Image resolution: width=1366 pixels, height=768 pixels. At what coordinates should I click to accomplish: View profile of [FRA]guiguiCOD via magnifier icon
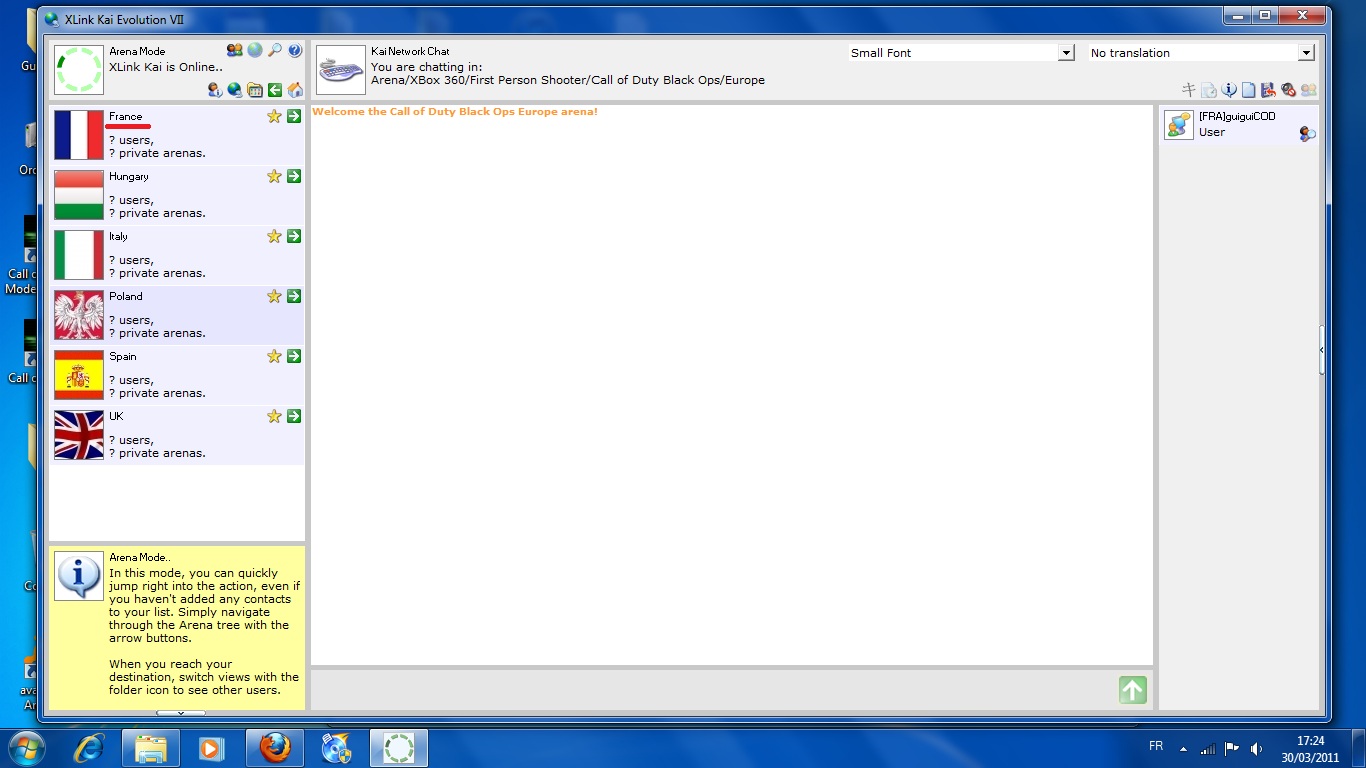(x=1307, y=134)
